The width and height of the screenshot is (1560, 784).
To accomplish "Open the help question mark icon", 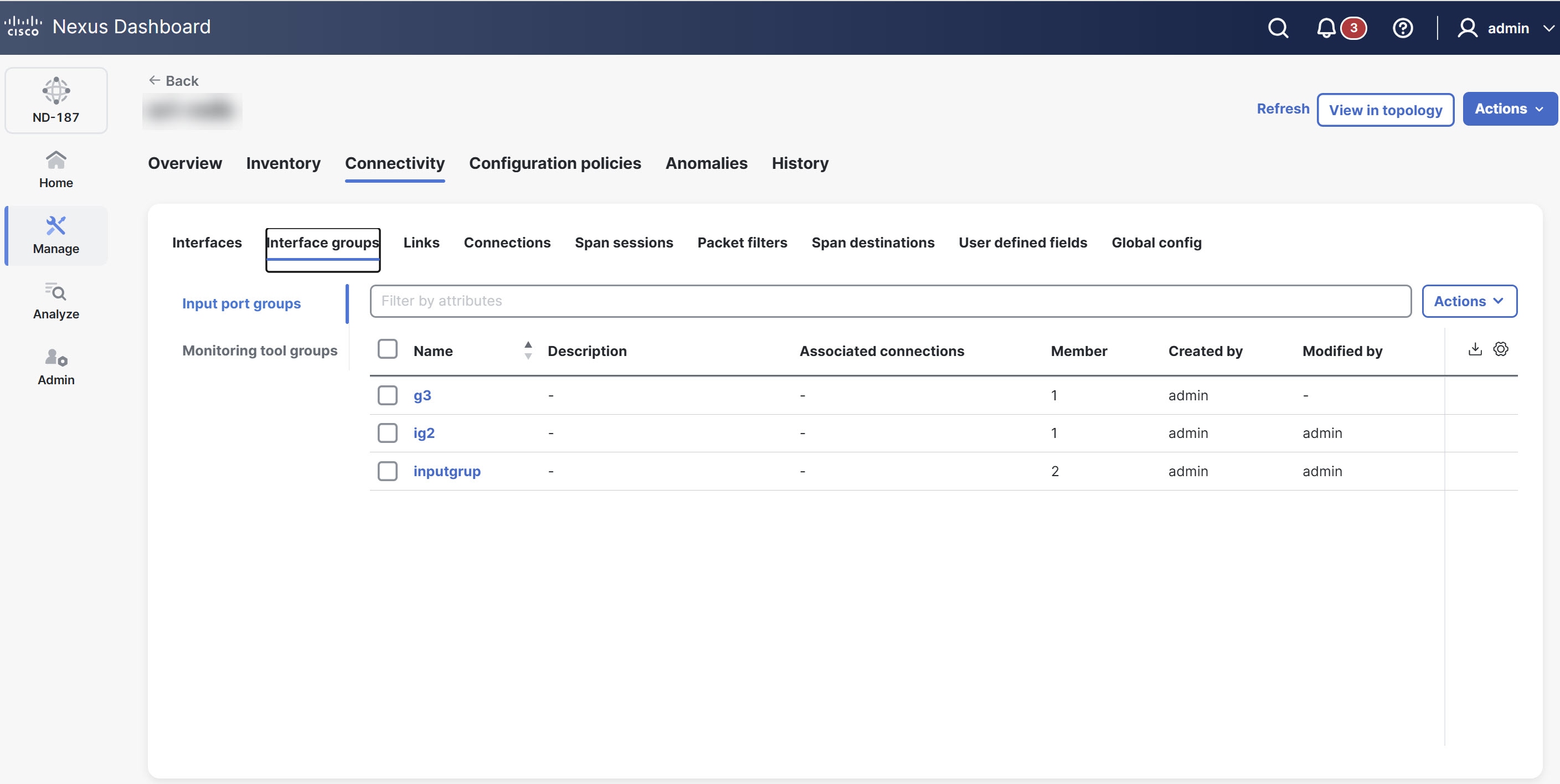I will click(x=1403, y=28).
